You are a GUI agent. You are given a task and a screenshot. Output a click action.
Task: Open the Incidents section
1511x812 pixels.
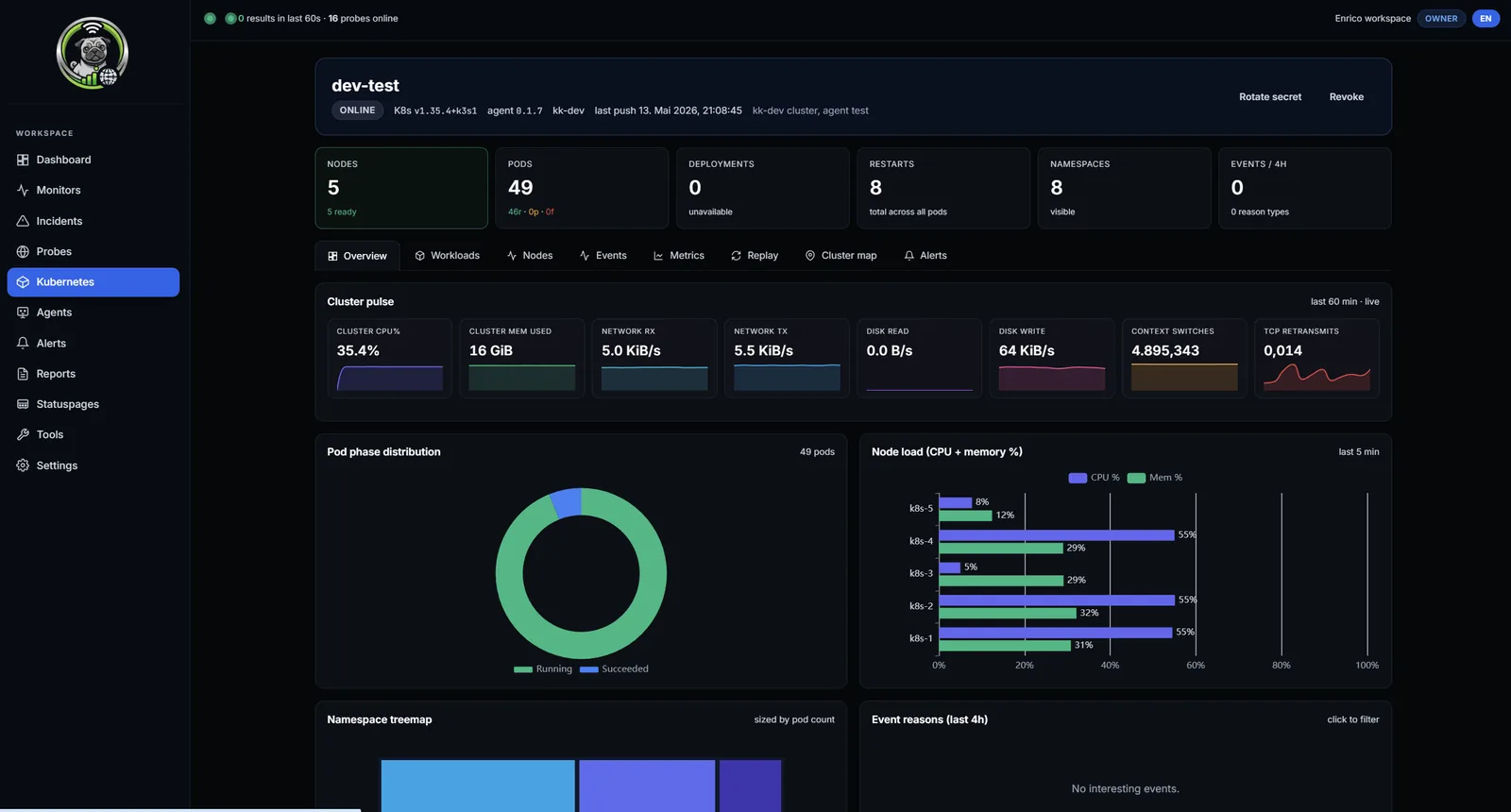coord(93,221)
